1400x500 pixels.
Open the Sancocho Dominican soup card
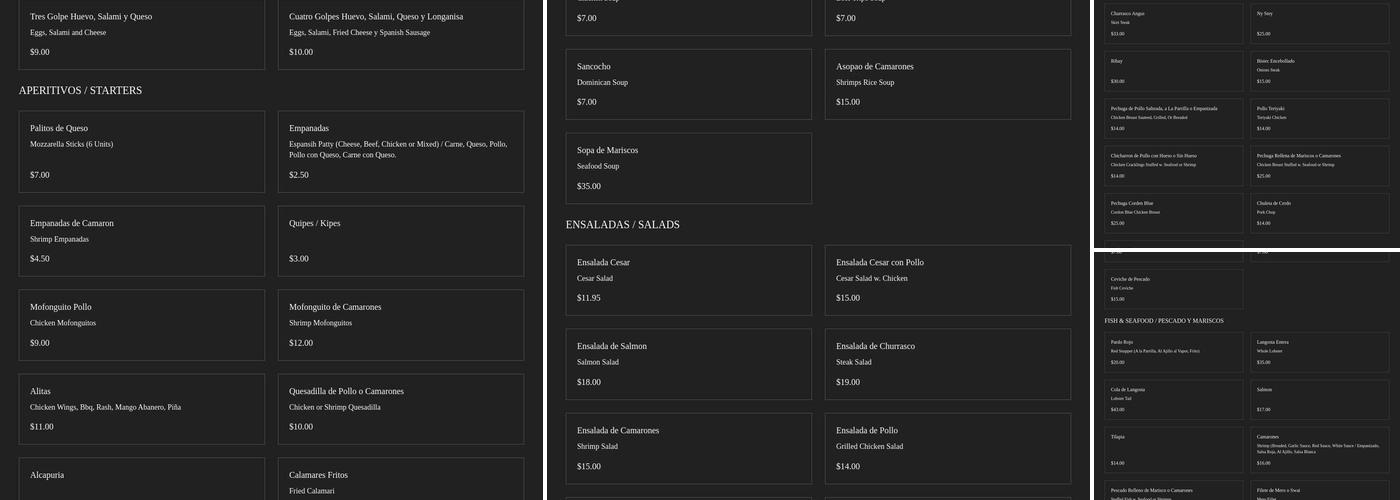click(x=688, y=84)
